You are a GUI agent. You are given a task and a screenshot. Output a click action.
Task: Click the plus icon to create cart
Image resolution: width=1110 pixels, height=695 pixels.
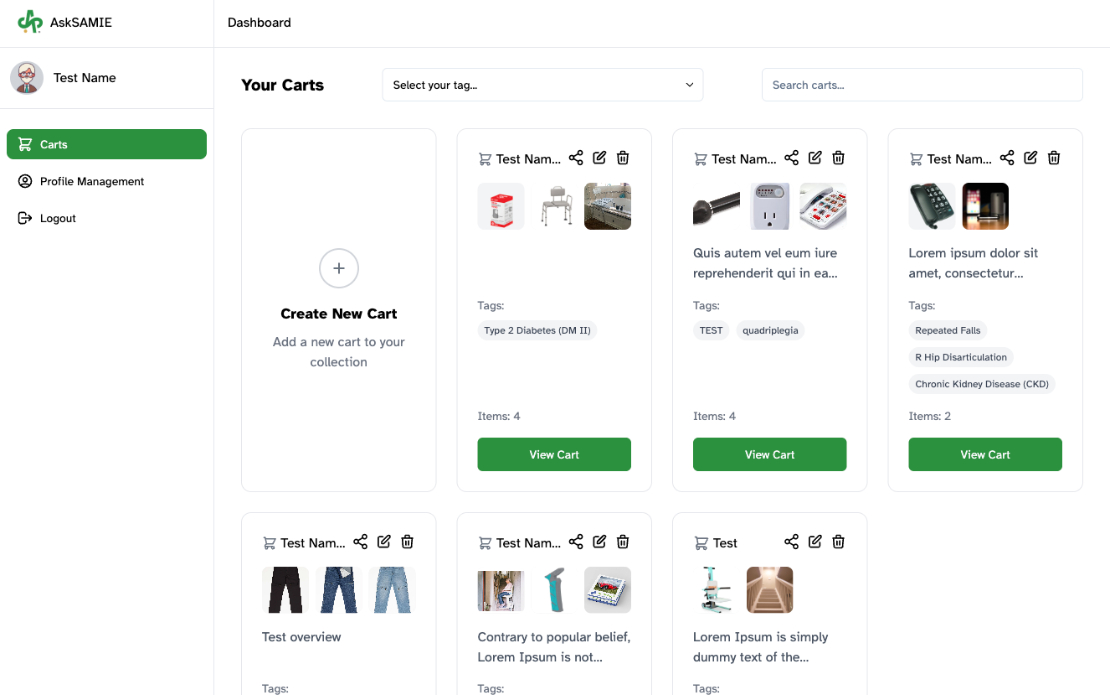(x=339, y=268)
